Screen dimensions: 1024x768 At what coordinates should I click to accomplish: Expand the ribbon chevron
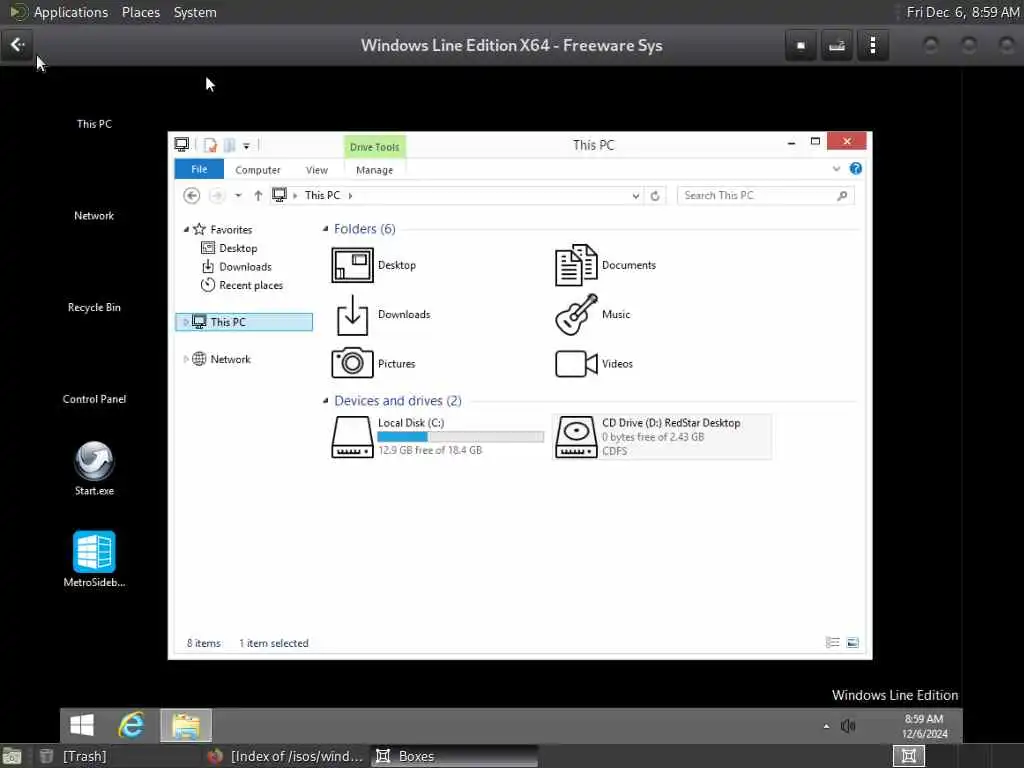point(836,169)
